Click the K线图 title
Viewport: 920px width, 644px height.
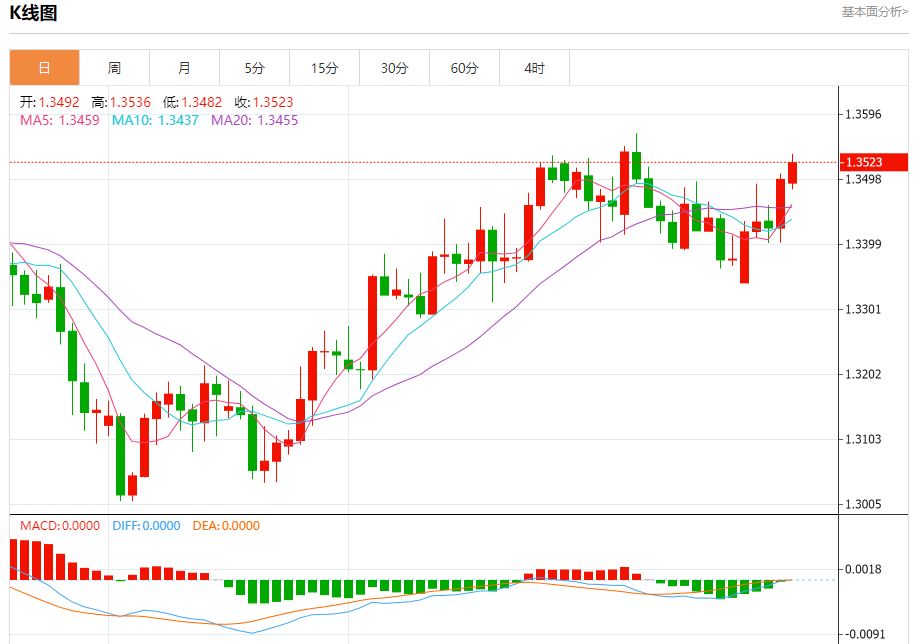tap(34, 13)
